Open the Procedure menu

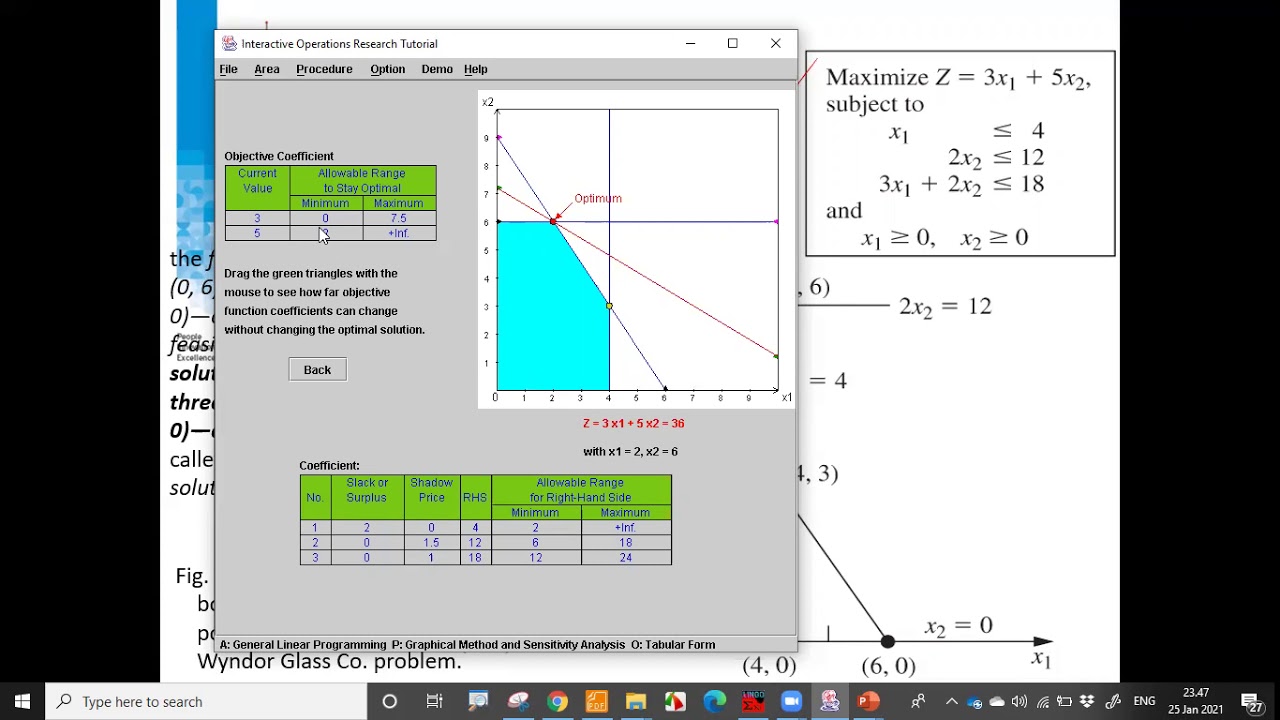click(x=324, y=69)
